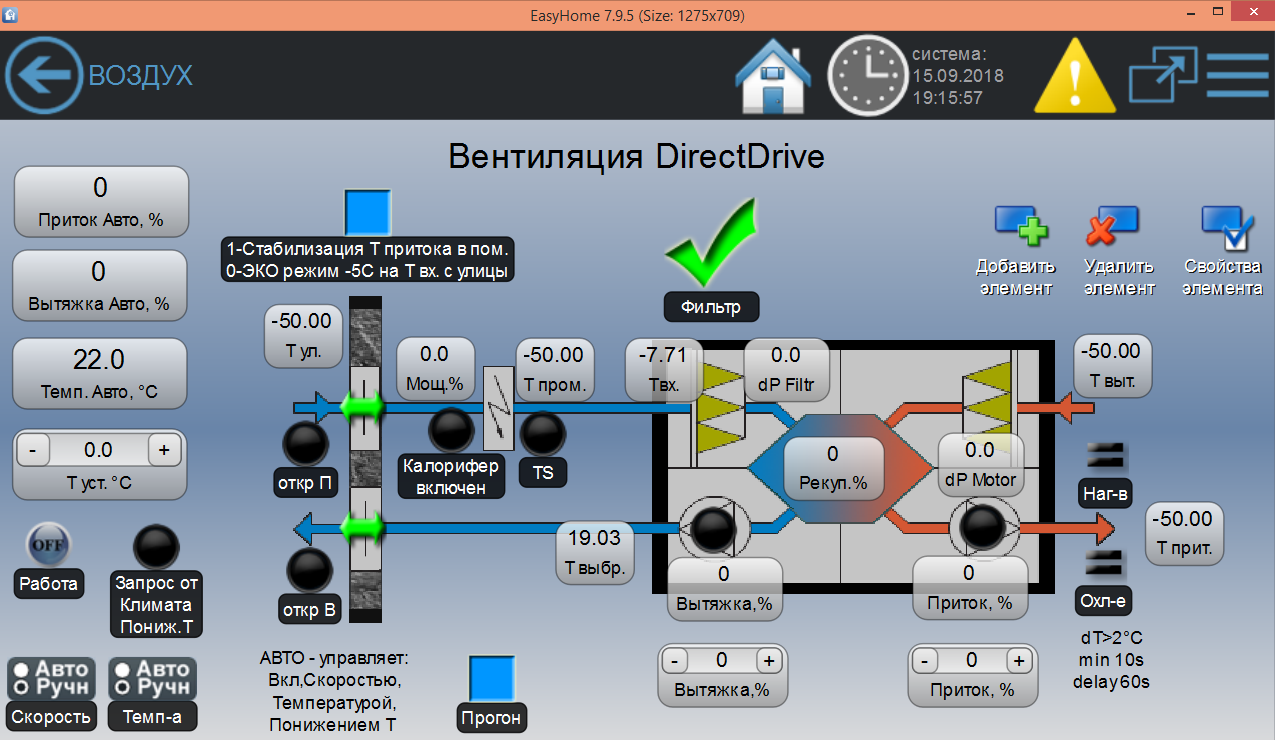Decrease Вытяжка,% with minus button
Viewport: 1275px width, 740px height.
tap(675, 661)
